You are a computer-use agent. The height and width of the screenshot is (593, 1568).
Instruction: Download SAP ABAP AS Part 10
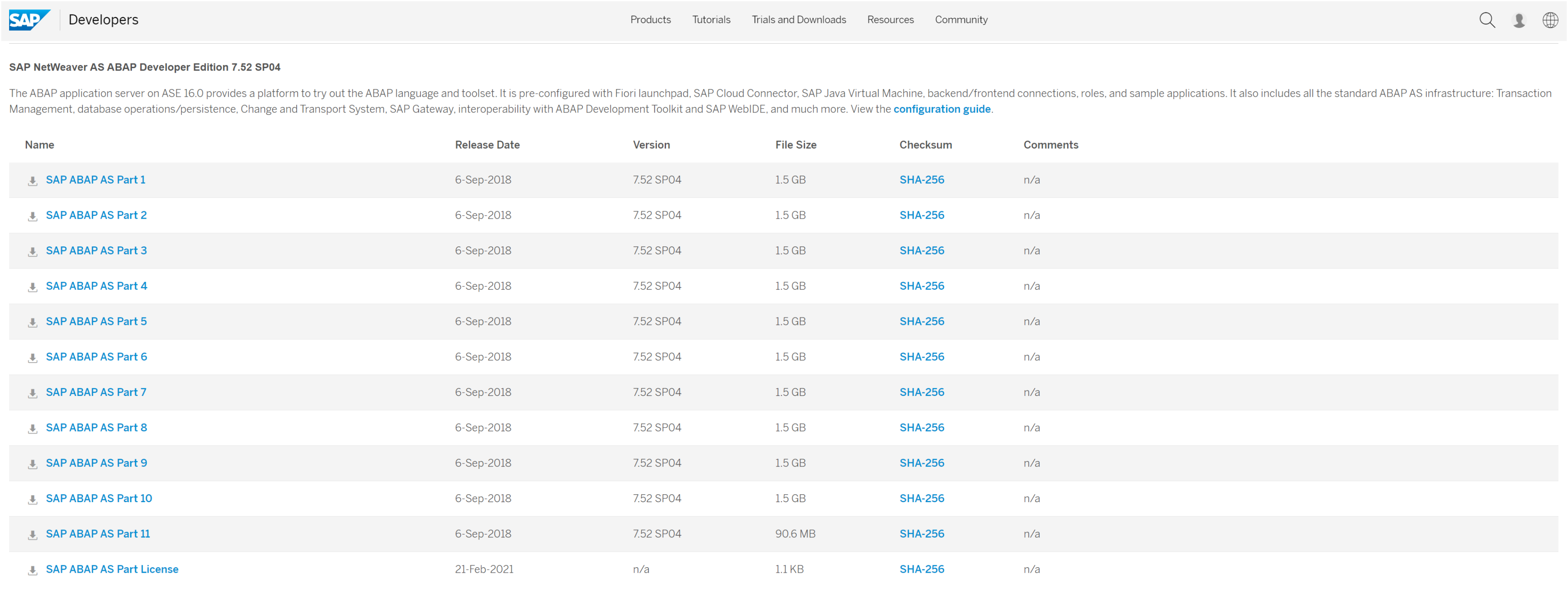[99, 498]
